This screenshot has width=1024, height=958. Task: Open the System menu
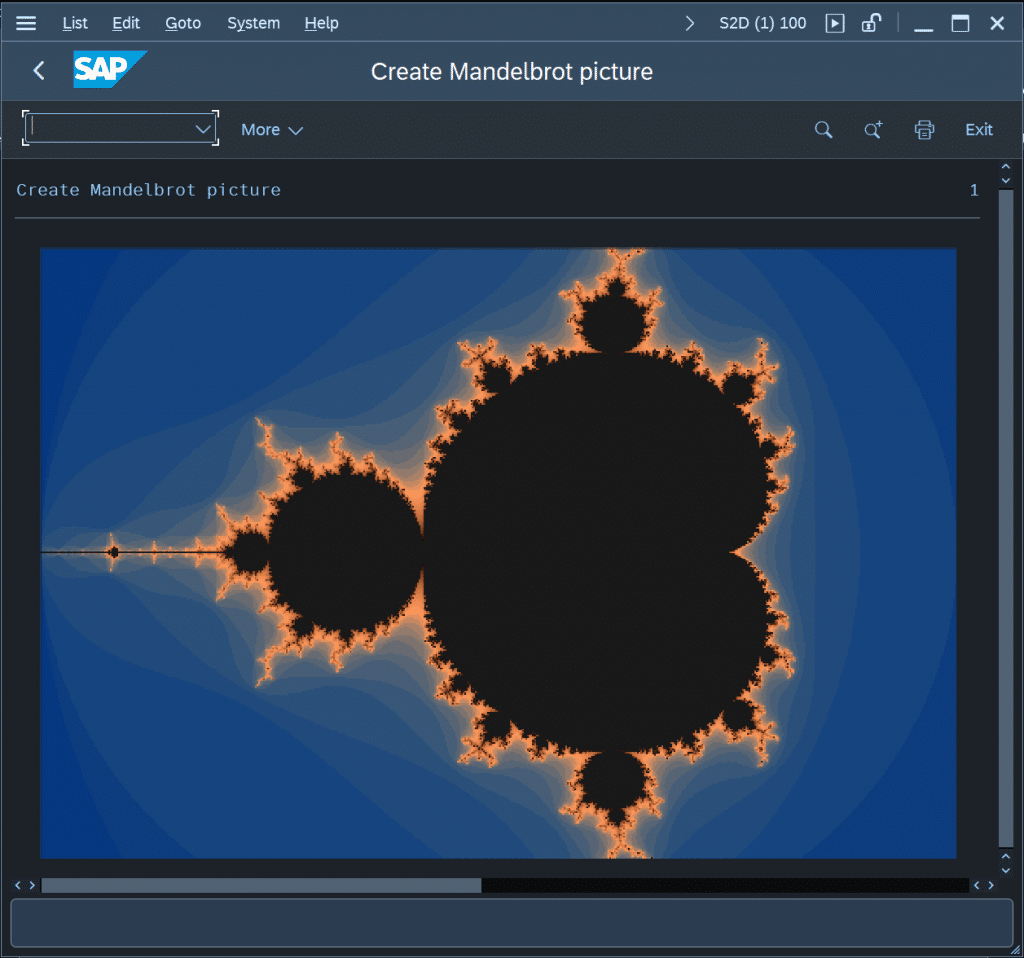[x=253, y=22]
